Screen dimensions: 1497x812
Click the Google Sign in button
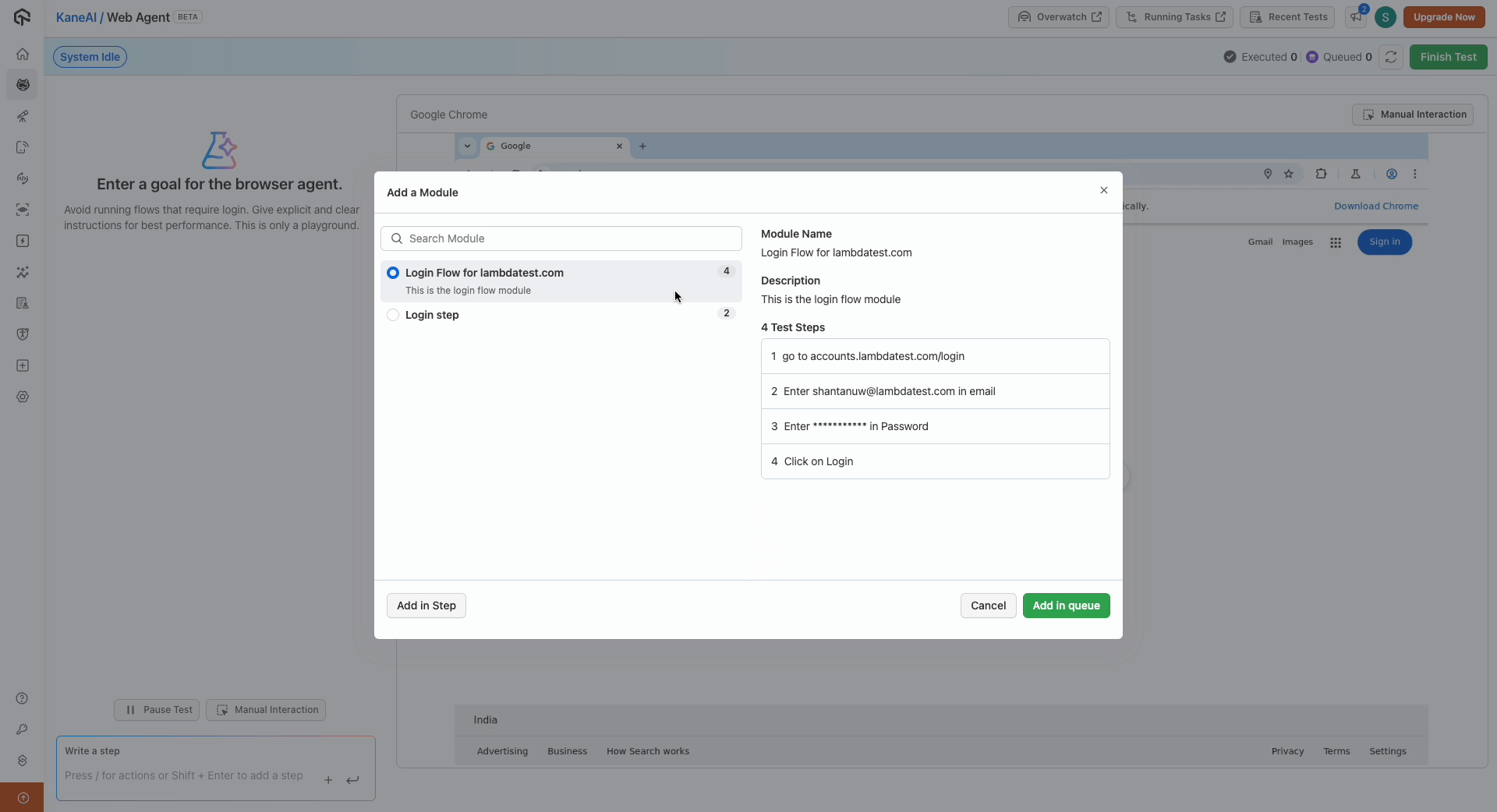click(x=1385, y=242)
